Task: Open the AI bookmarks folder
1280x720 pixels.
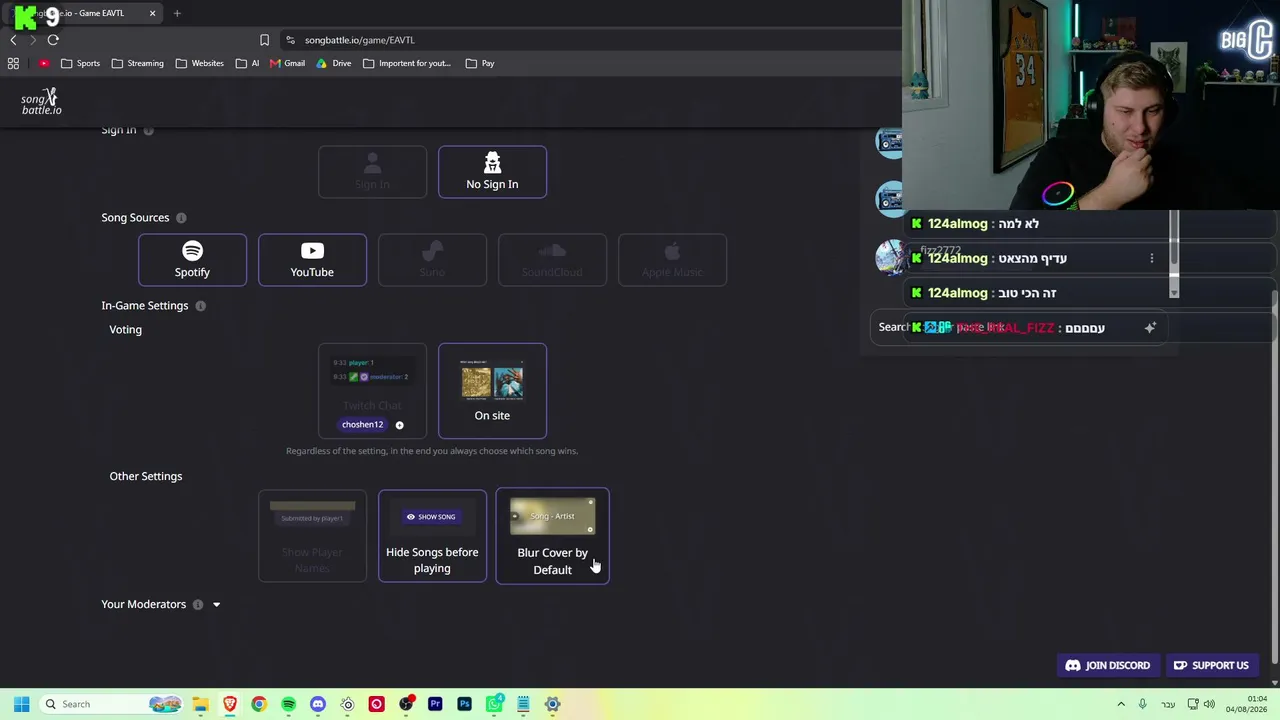Action: [248, 63]
